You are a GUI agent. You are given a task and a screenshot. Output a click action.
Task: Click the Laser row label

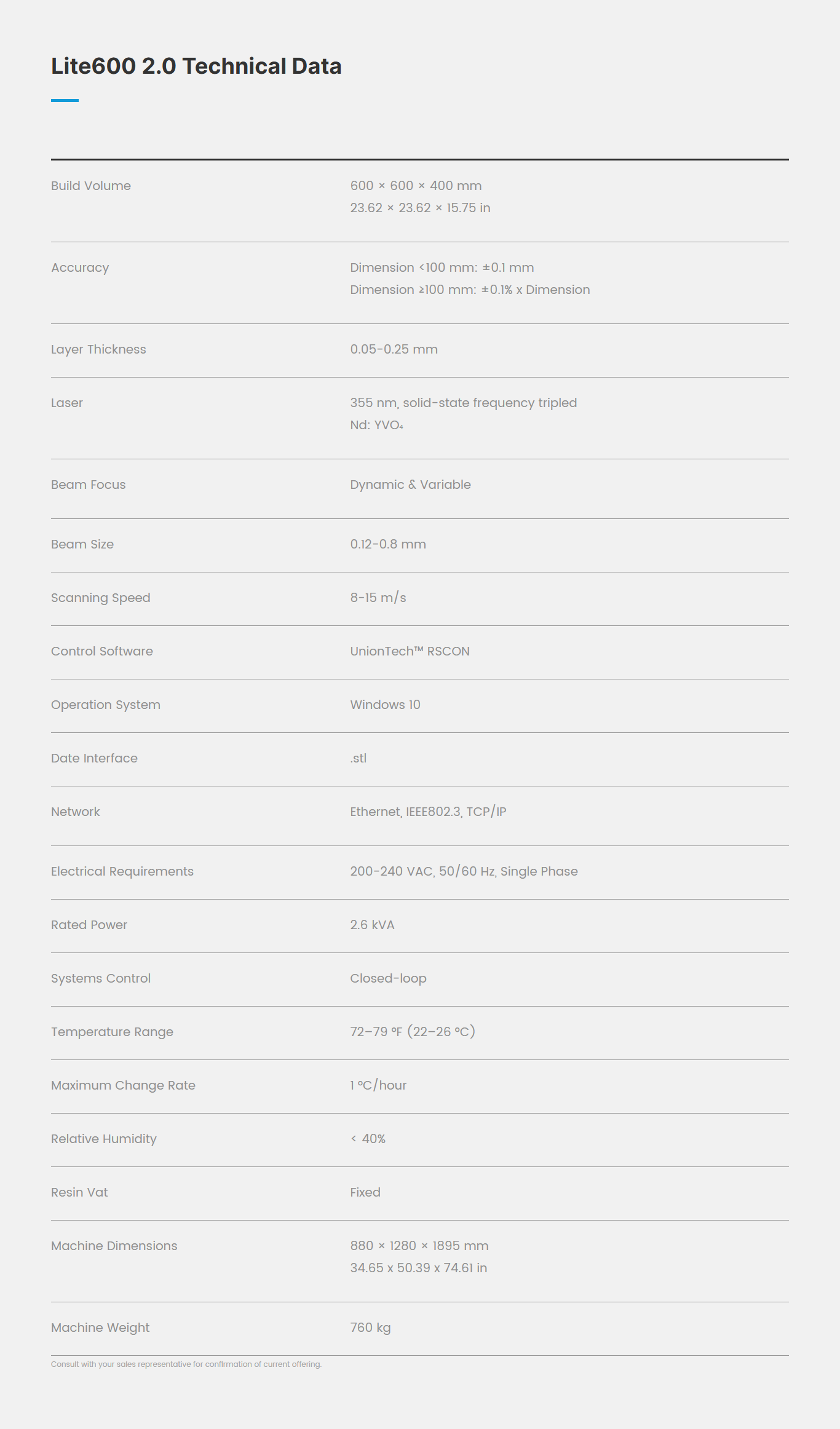coord(67,403)
